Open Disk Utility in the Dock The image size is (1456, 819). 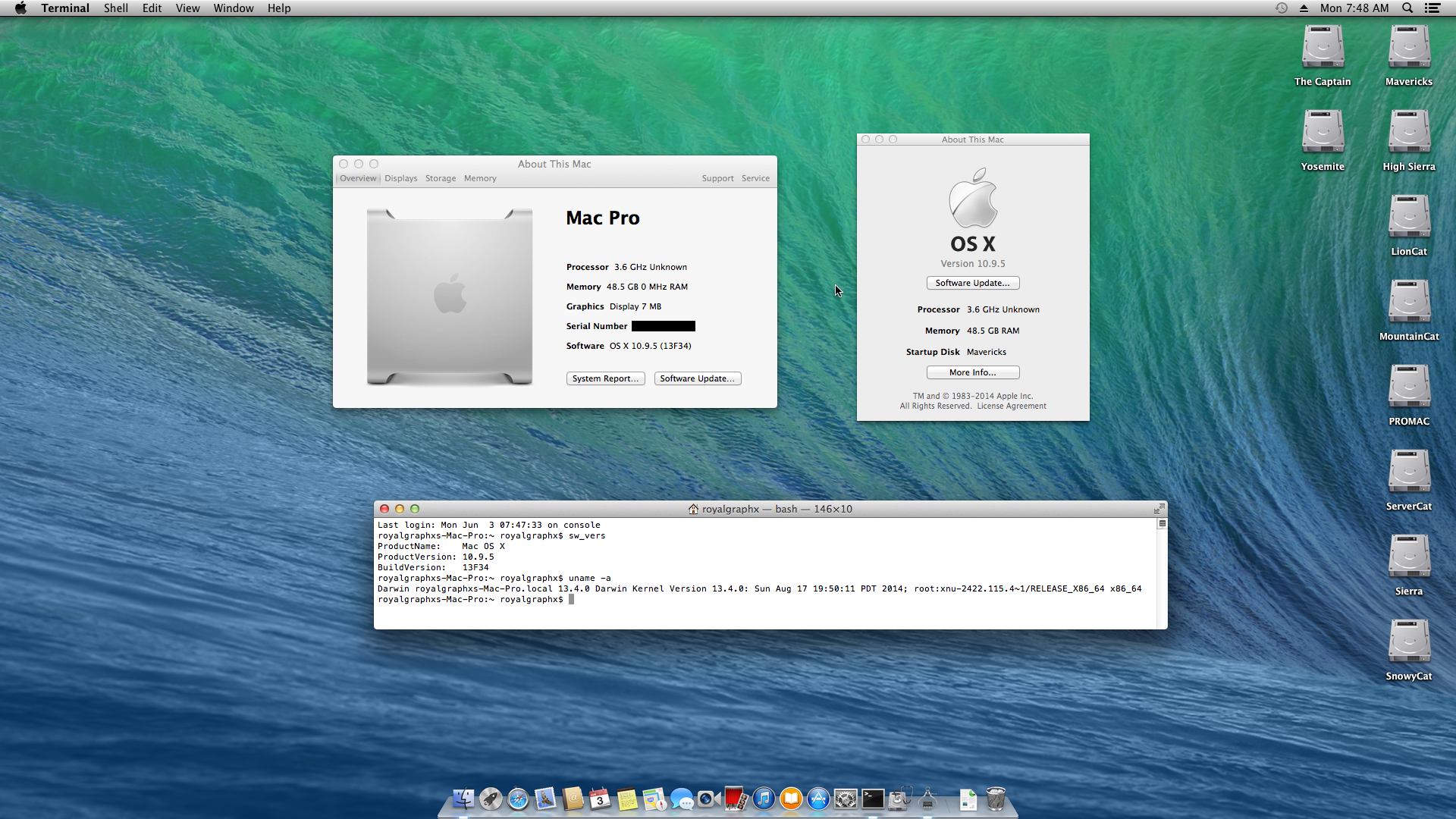900,799
